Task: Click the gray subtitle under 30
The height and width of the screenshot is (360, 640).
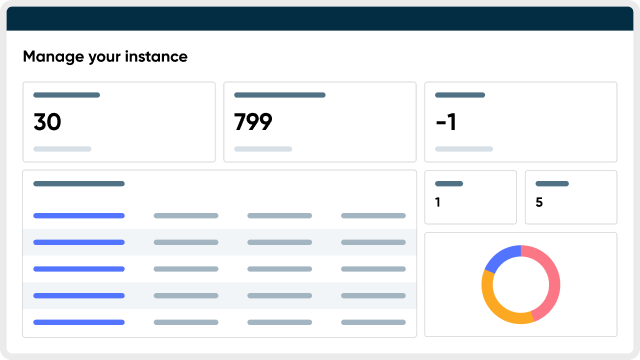Action: coord(62,149)
